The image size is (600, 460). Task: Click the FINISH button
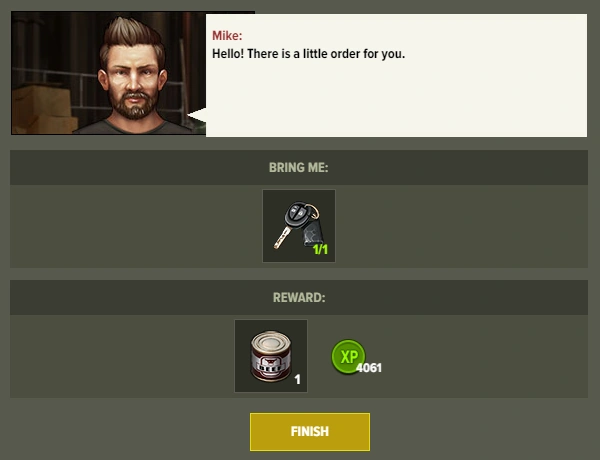(x=310, y=432)
